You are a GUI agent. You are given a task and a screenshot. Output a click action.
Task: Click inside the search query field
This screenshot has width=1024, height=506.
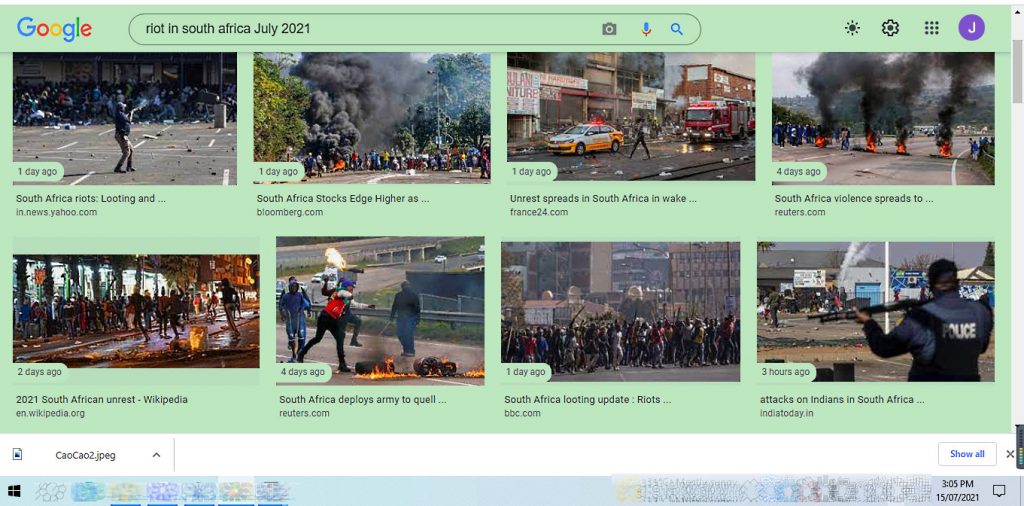pos(360,29)
